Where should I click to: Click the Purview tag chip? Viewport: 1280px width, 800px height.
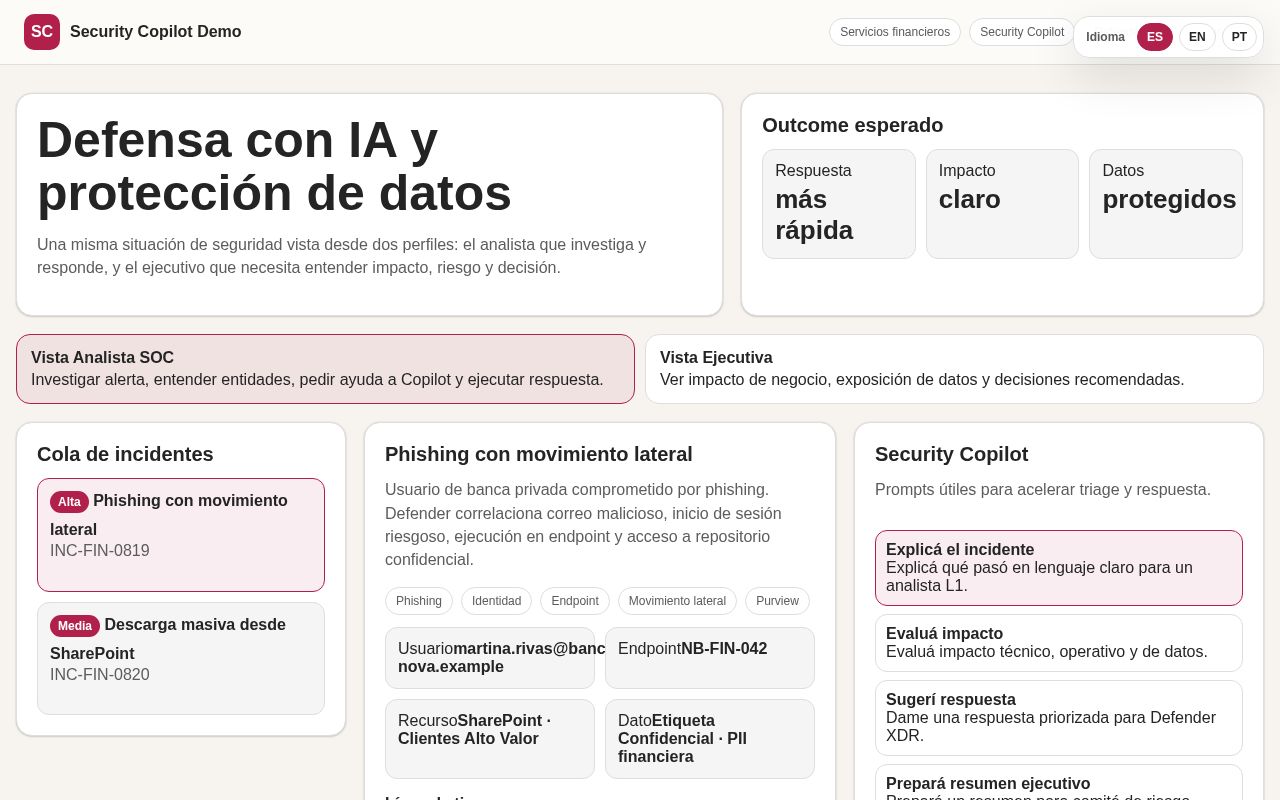pyautogui.click(x=777, y=601)
